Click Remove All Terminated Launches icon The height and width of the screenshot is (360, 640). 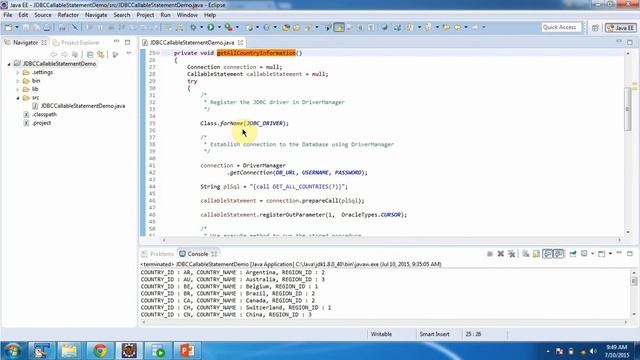click(x=512, y=254)
